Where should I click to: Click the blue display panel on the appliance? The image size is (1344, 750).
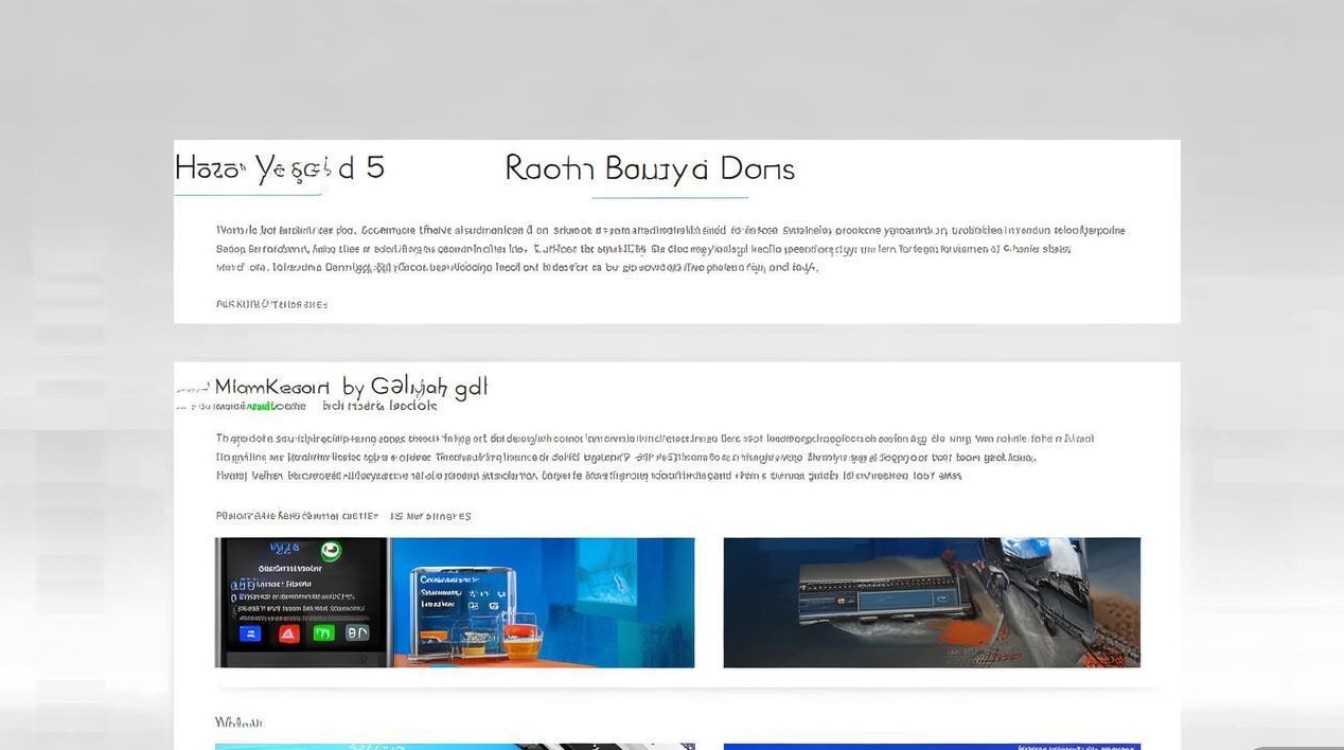click(448, 593)
